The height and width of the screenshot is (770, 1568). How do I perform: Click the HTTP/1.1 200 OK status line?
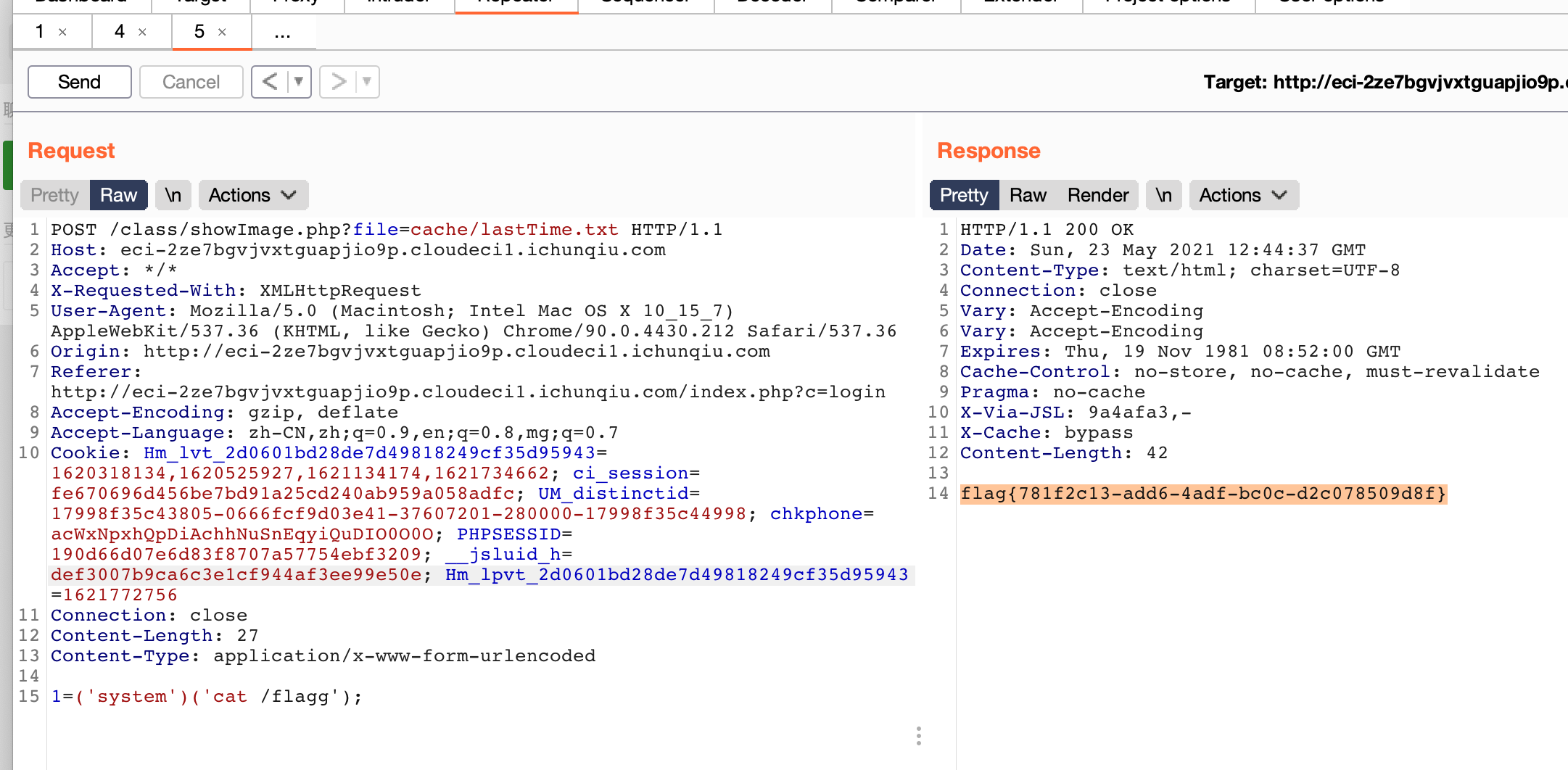click(1047, 230)
